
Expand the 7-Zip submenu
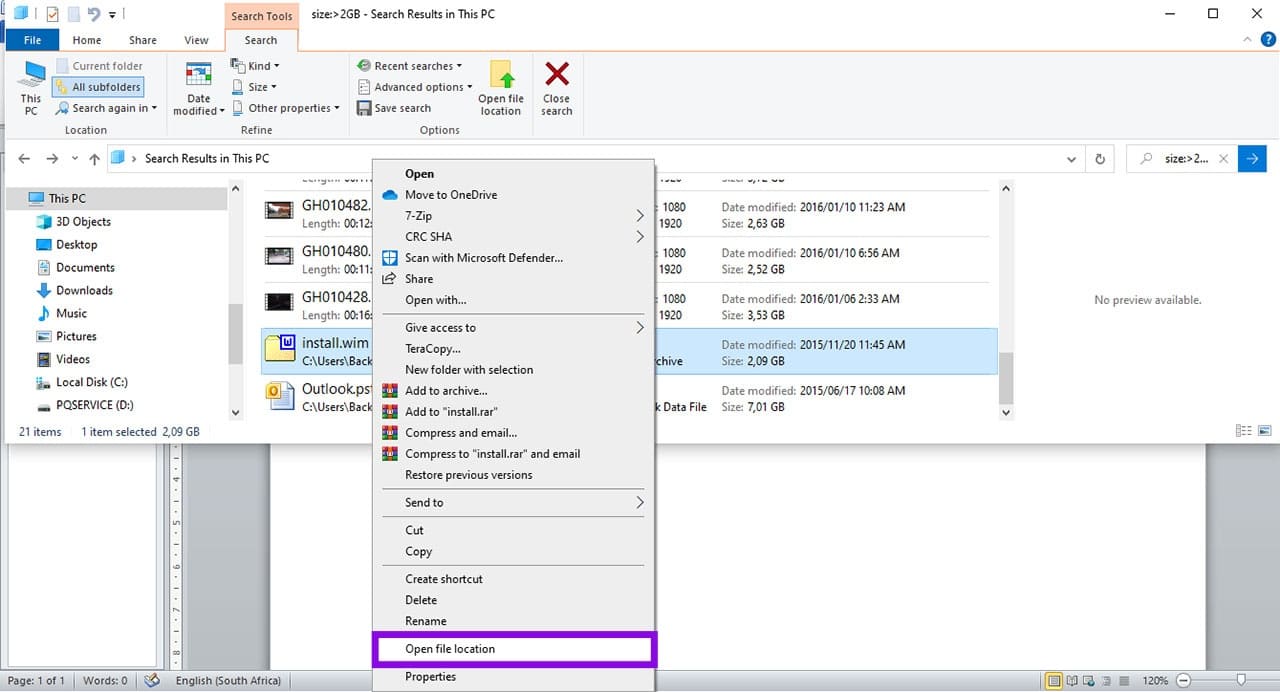pos(513,216)
